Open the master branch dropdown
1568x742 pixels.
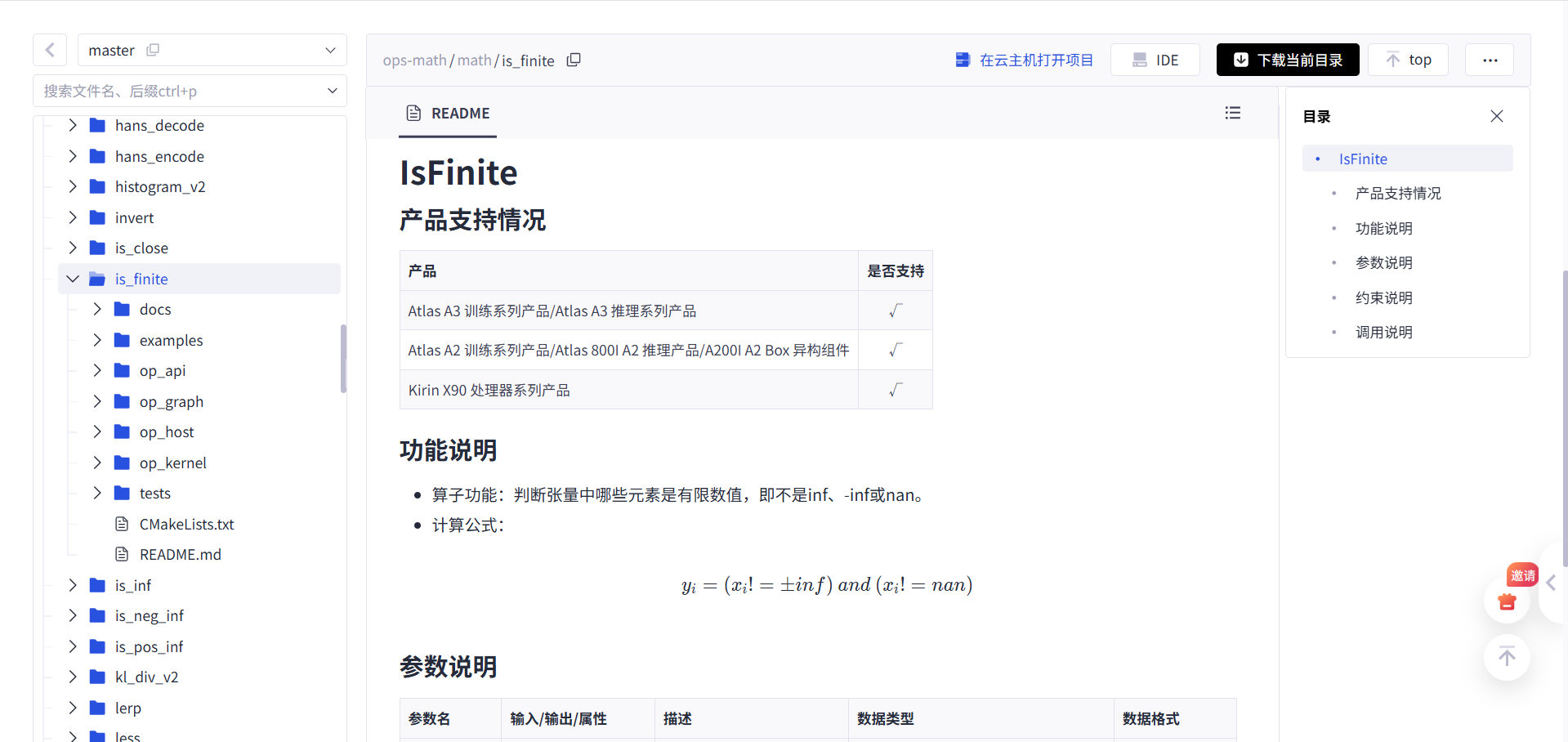330,50
